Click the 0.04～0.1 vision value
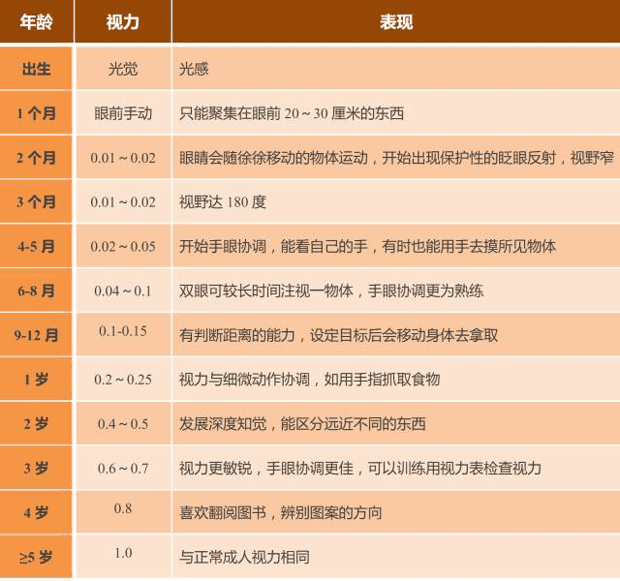 tap(123, 291)
